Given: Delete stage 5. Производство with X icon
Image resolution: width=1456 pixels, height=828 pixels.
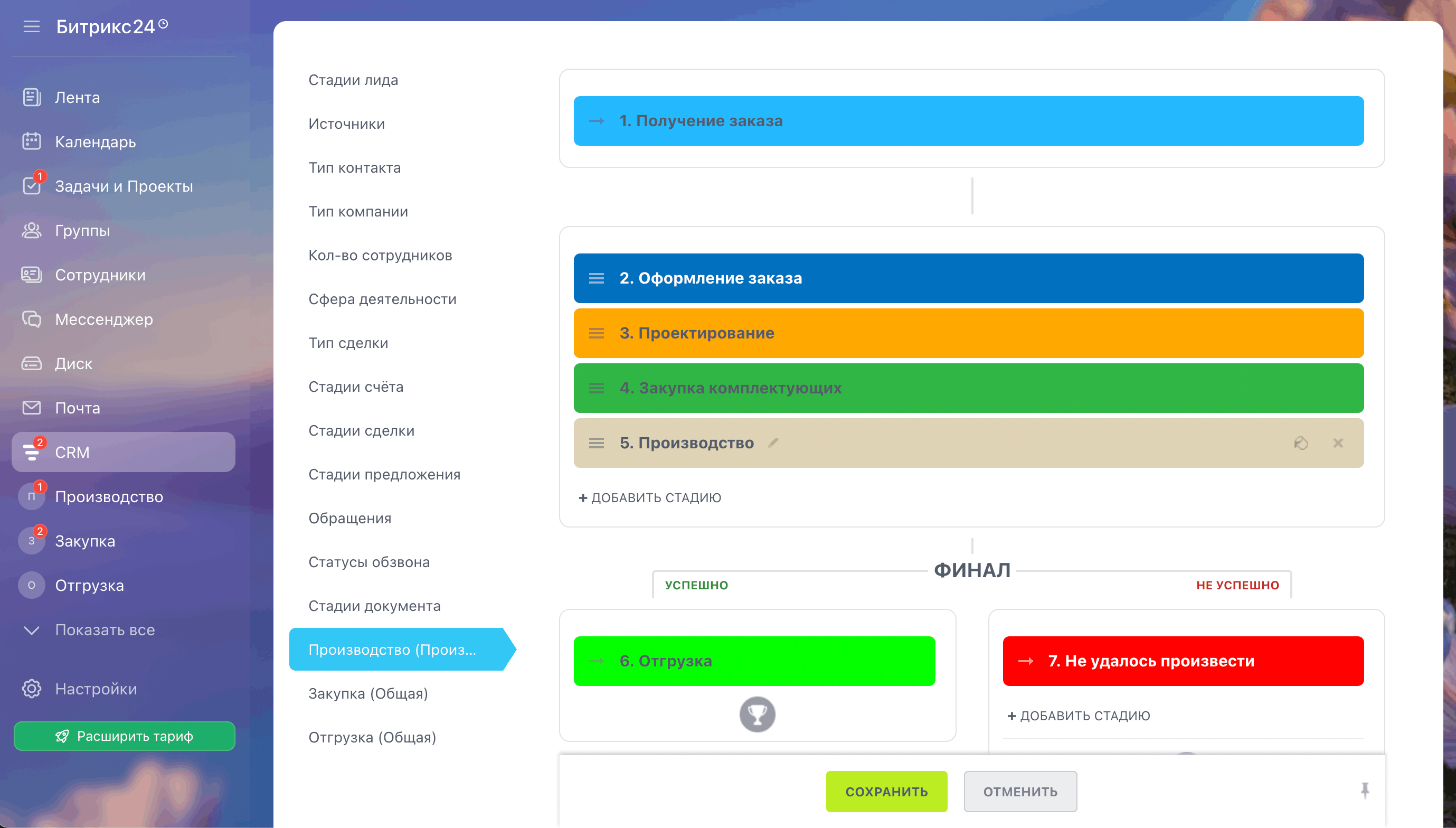Looking at the screenshot, I should 1338,443.
